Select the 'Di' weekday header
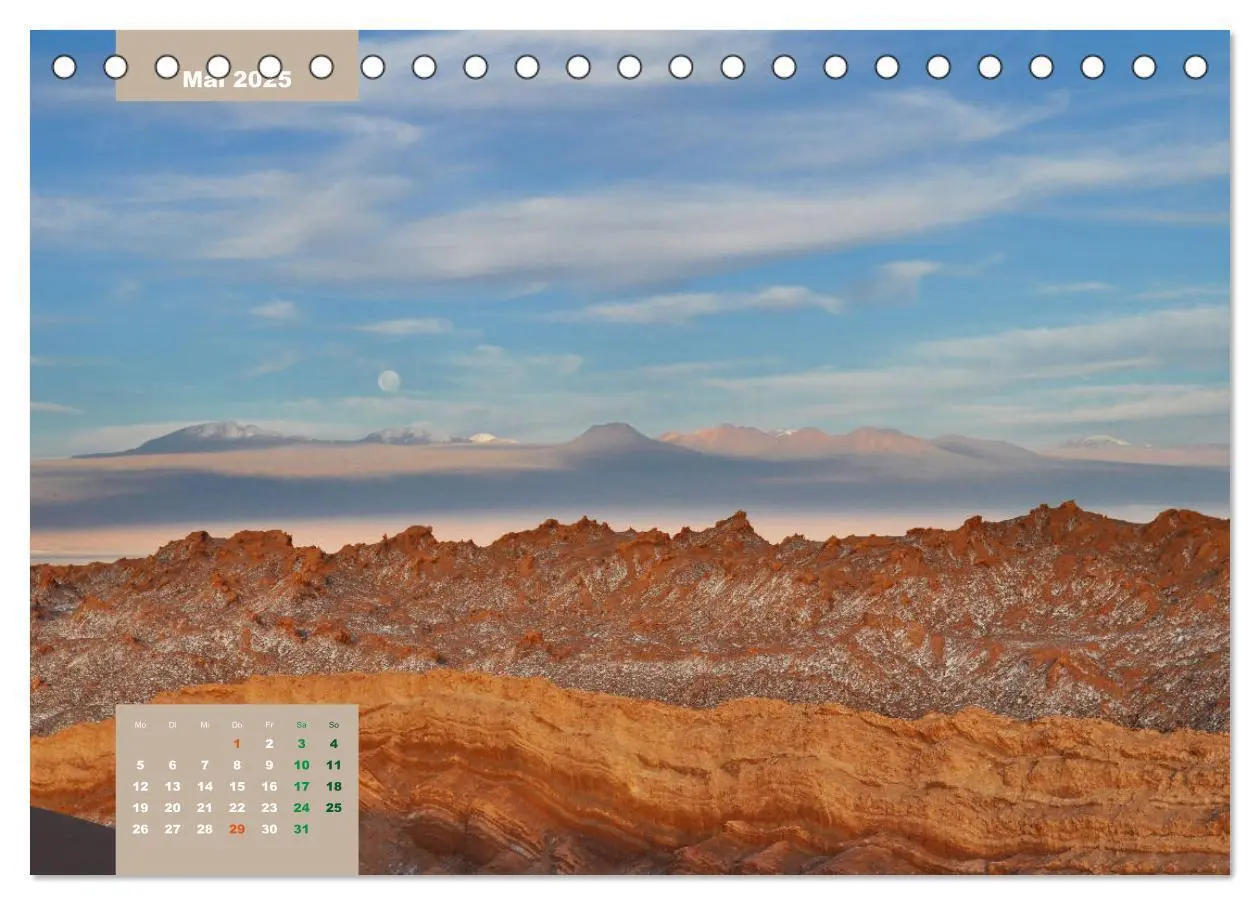1260x905 pixels. click(172, 725)
